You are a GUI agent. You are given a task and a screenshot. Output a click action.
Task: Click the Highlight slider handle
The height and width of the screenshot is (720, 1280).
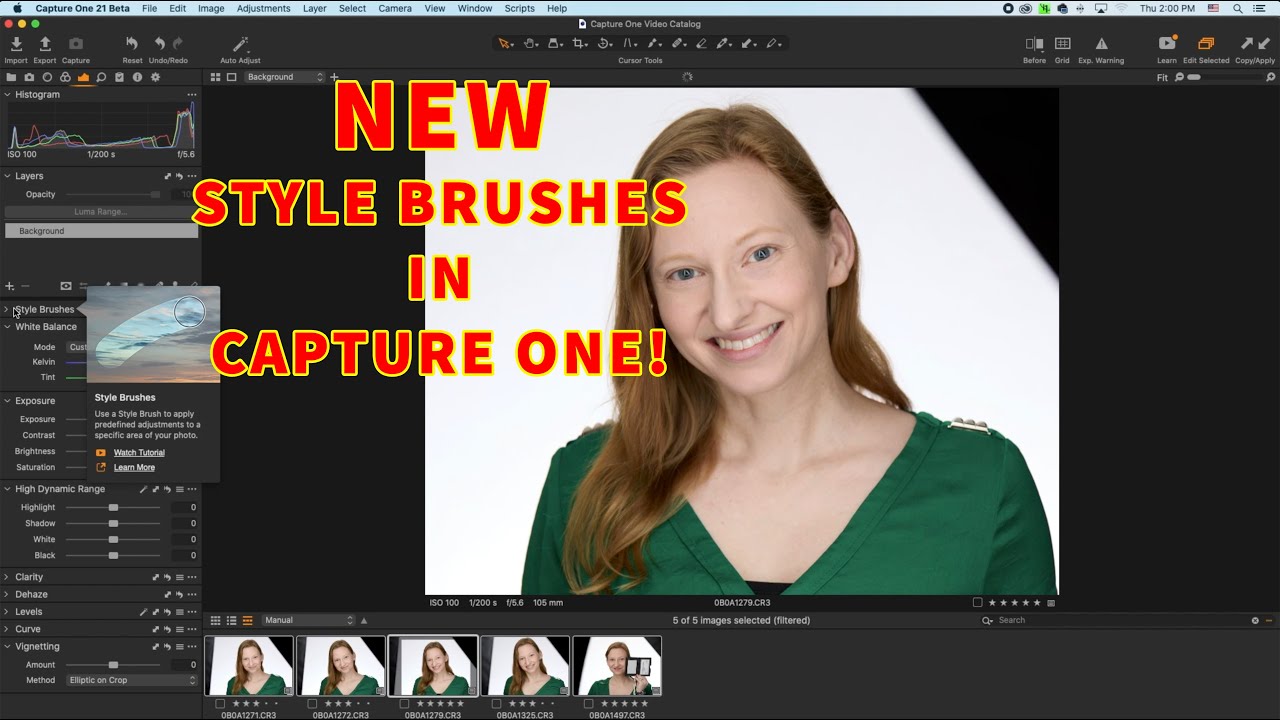pos(113,507)
